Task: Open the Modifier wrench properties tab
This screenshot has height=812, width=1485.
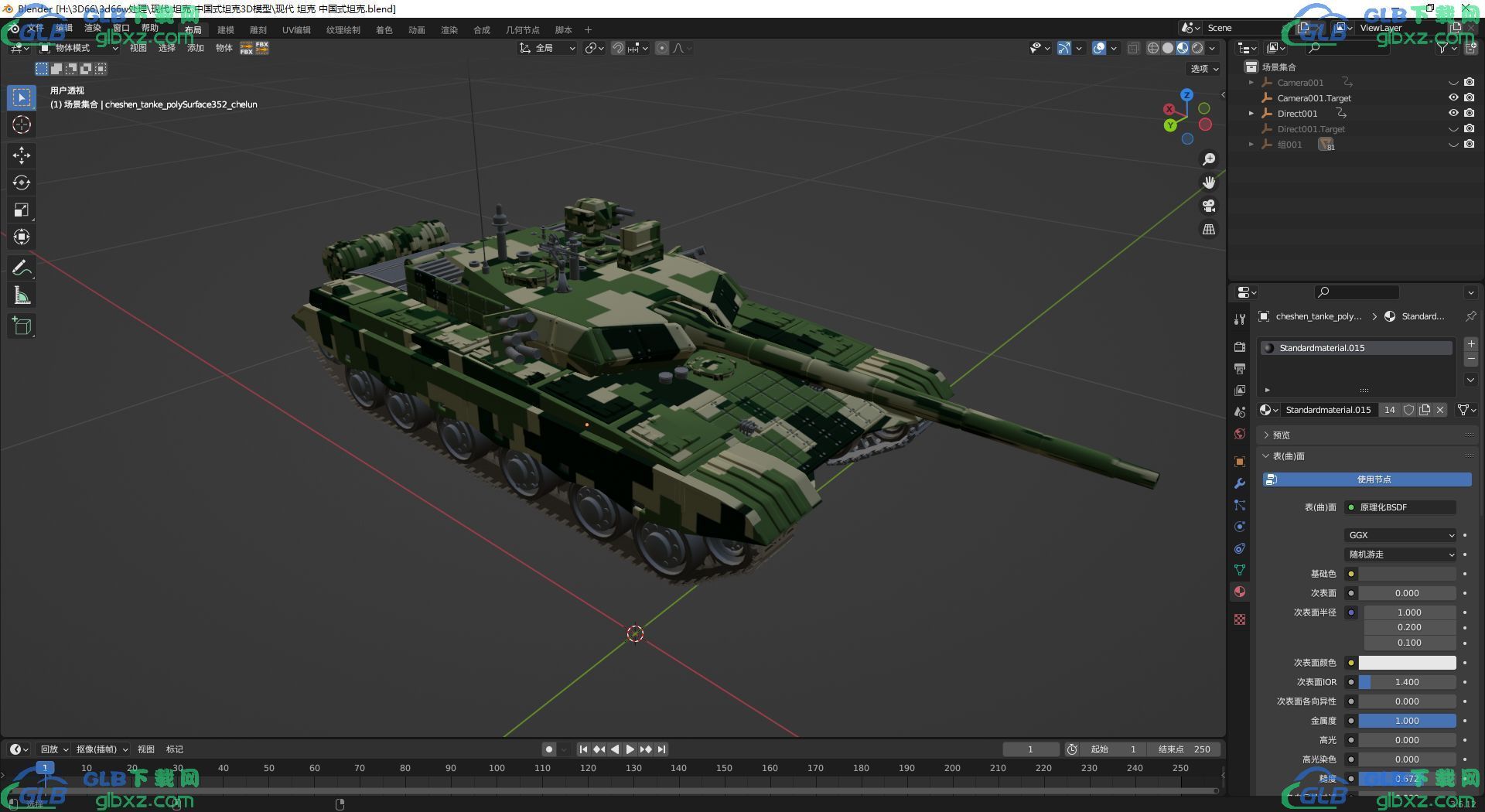Action: point(1240,483)
